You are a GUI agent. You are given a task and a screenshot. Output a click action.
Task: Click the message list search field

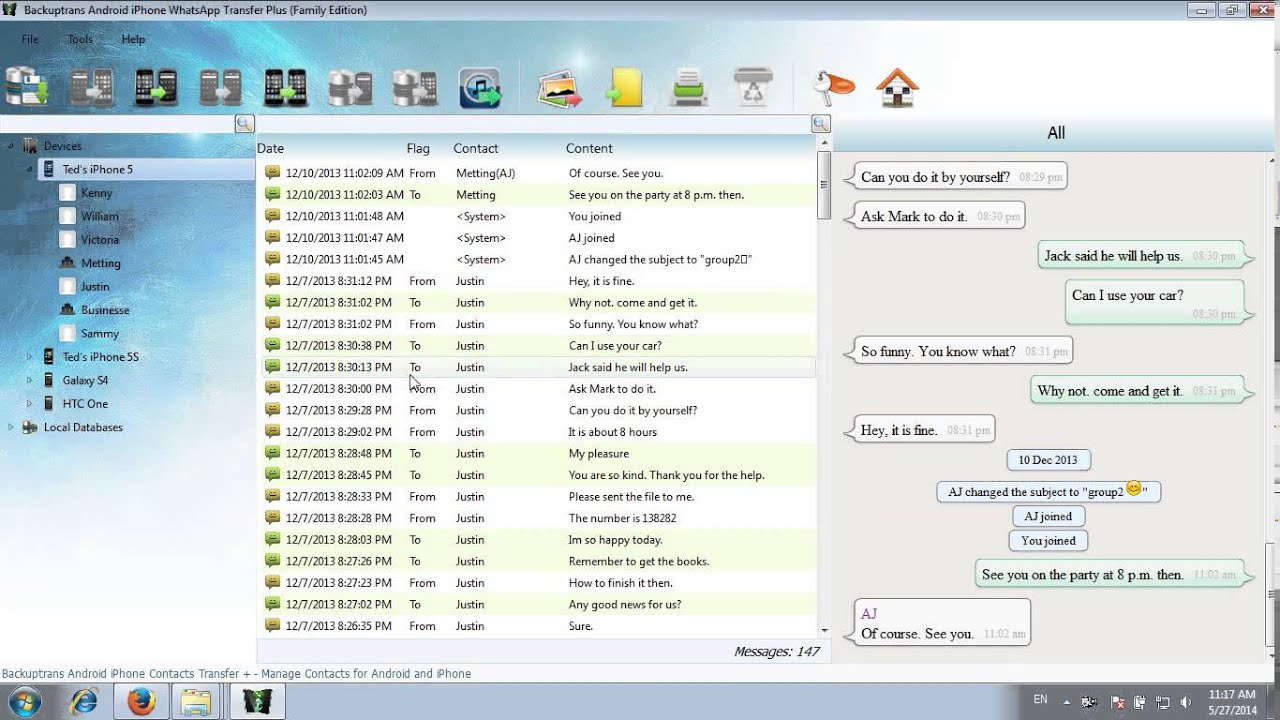[x=534, y=124]
